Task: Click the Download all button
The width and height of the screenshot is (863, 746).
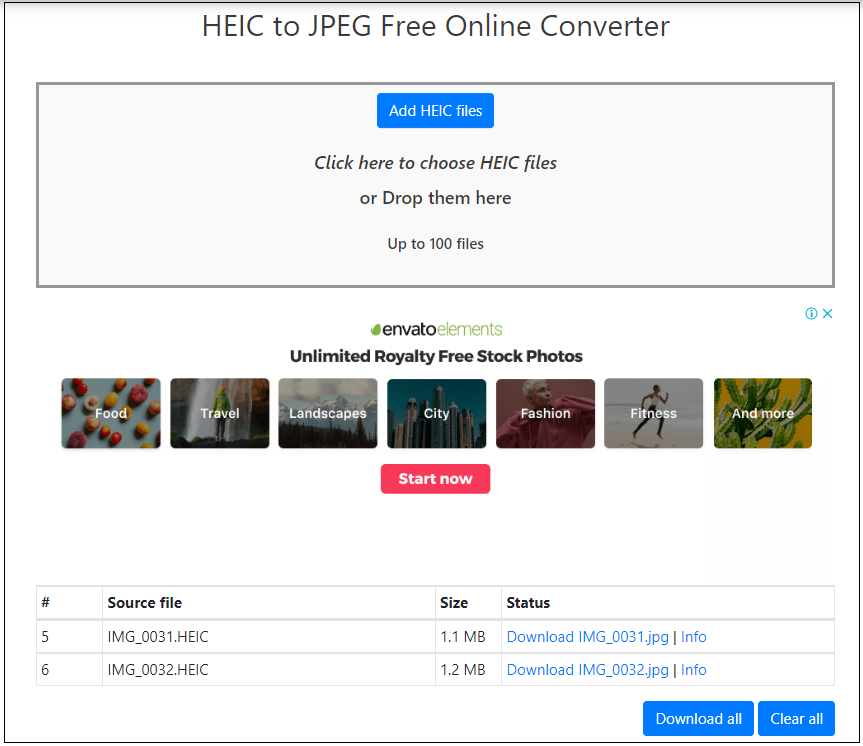Action: [x=698, y=718]
